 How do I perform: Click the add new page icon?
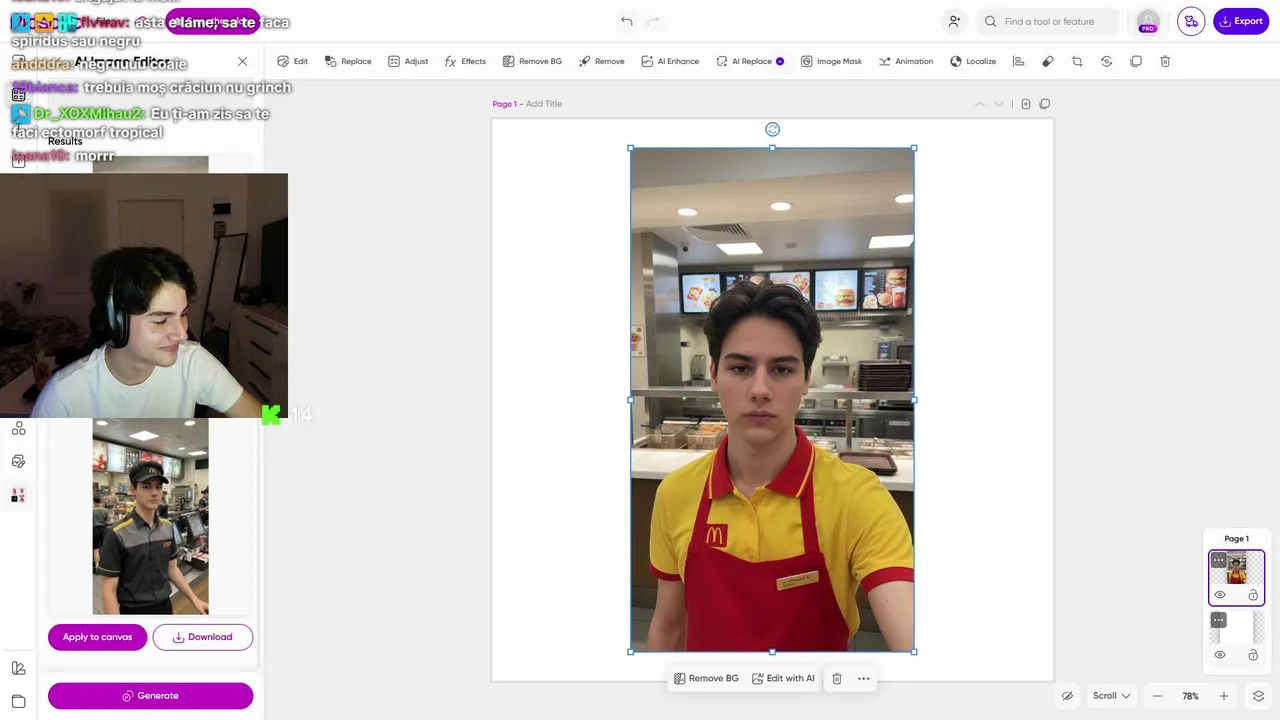1026,104
